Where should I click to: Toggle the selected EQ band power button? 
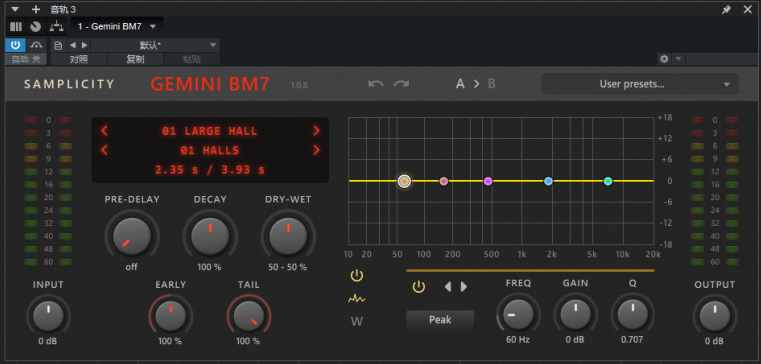pos(419,287)
